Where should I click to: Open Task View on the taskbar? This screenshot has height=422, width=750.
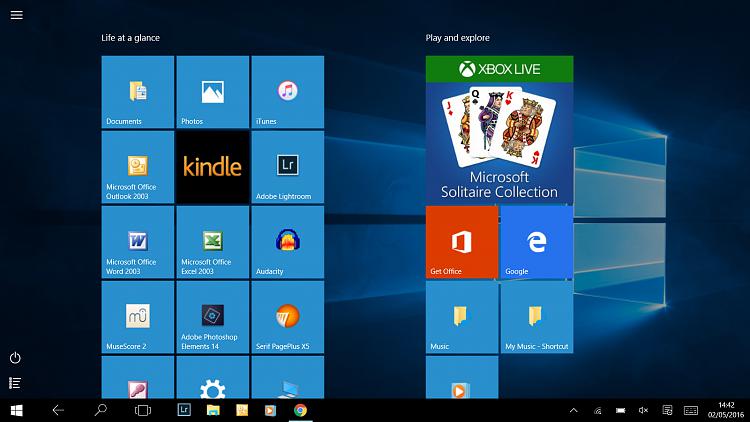143,410
